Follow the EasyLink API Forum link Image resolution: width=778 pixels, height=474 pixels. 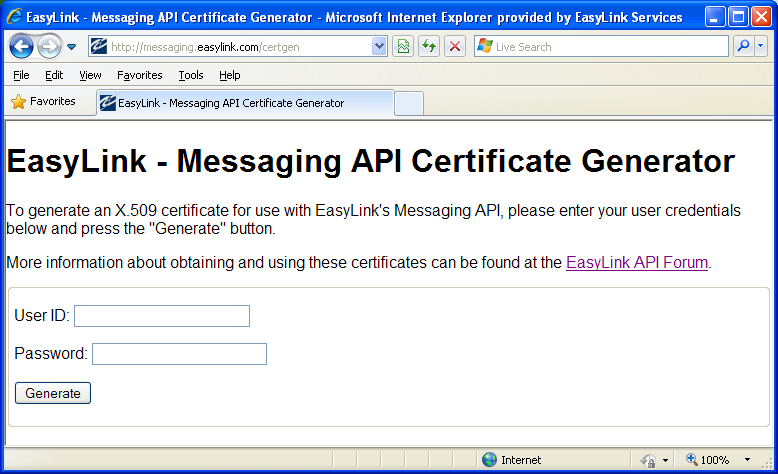pos(637,262)
